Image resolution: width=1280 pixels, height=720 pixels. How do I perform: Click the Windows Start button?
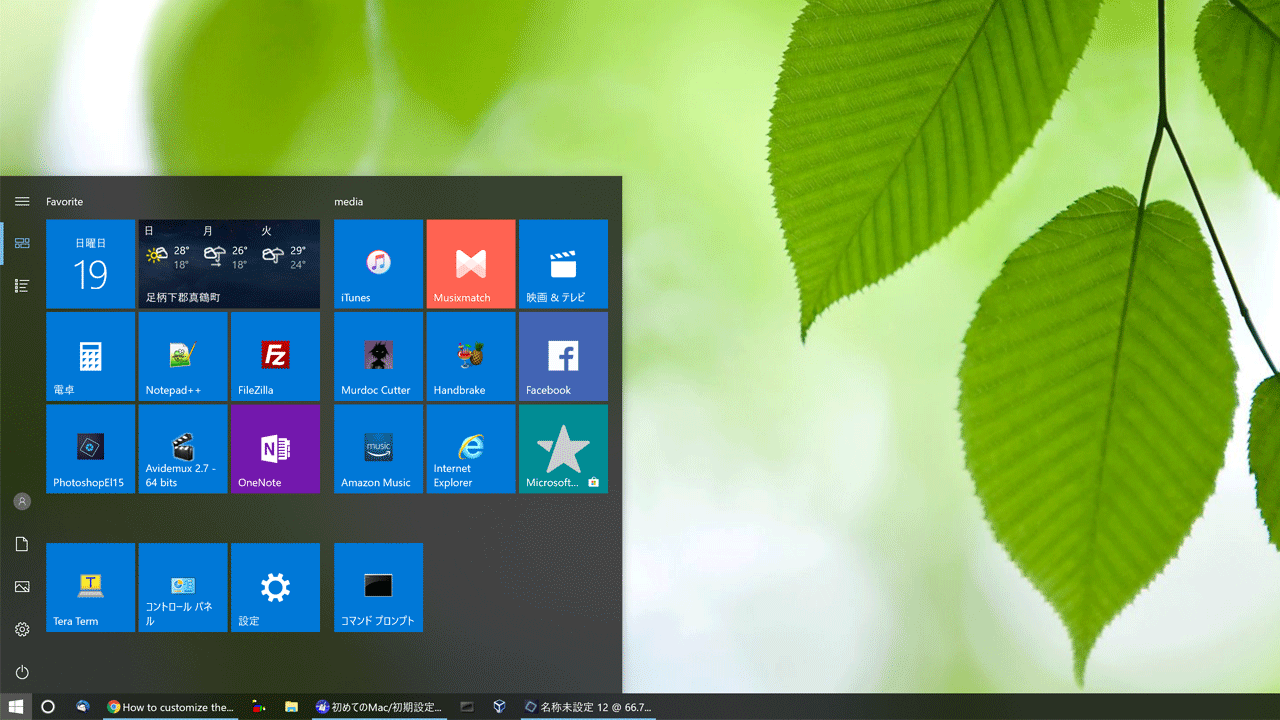point(16,707)
